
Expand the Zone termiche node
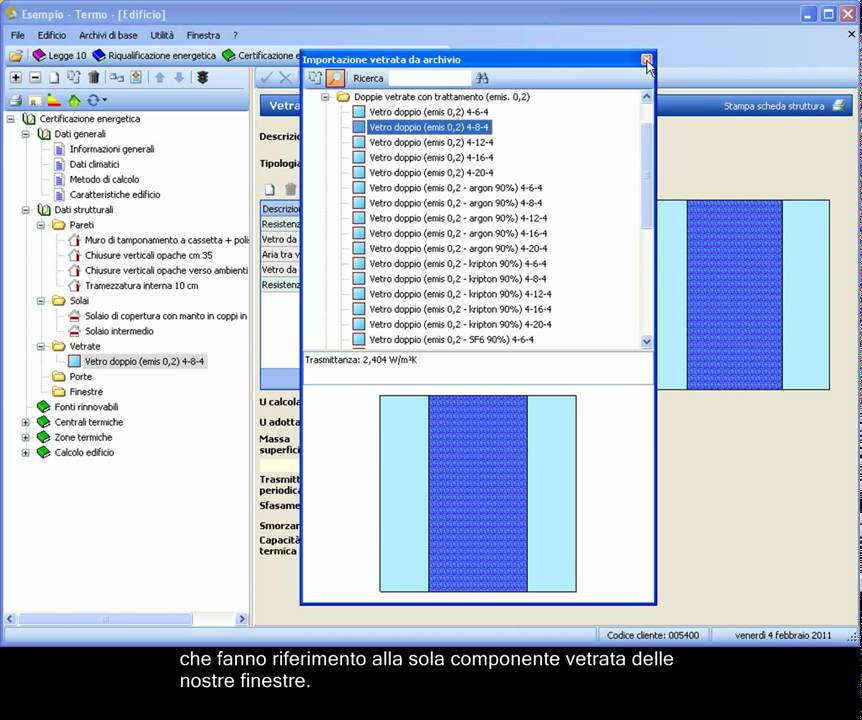click(26, 438)
